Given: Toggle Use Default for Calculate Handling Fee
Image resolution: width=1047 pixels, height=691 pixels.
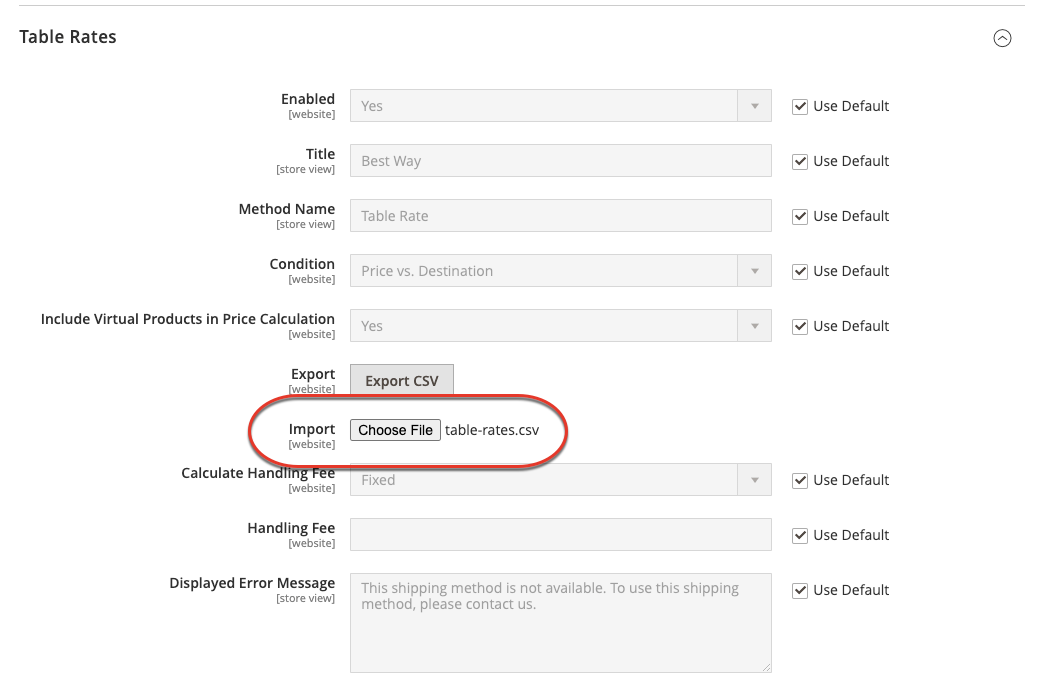Looking at the screenshot, I should click(x=799, y=481).
